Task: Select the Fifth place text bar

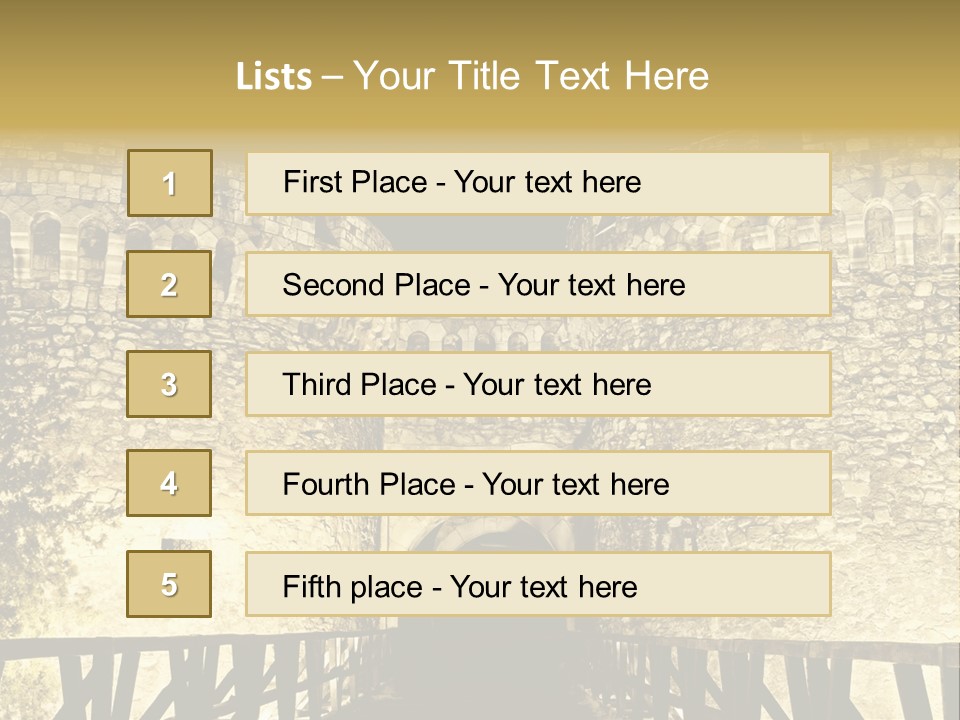Action: point(538,585)
